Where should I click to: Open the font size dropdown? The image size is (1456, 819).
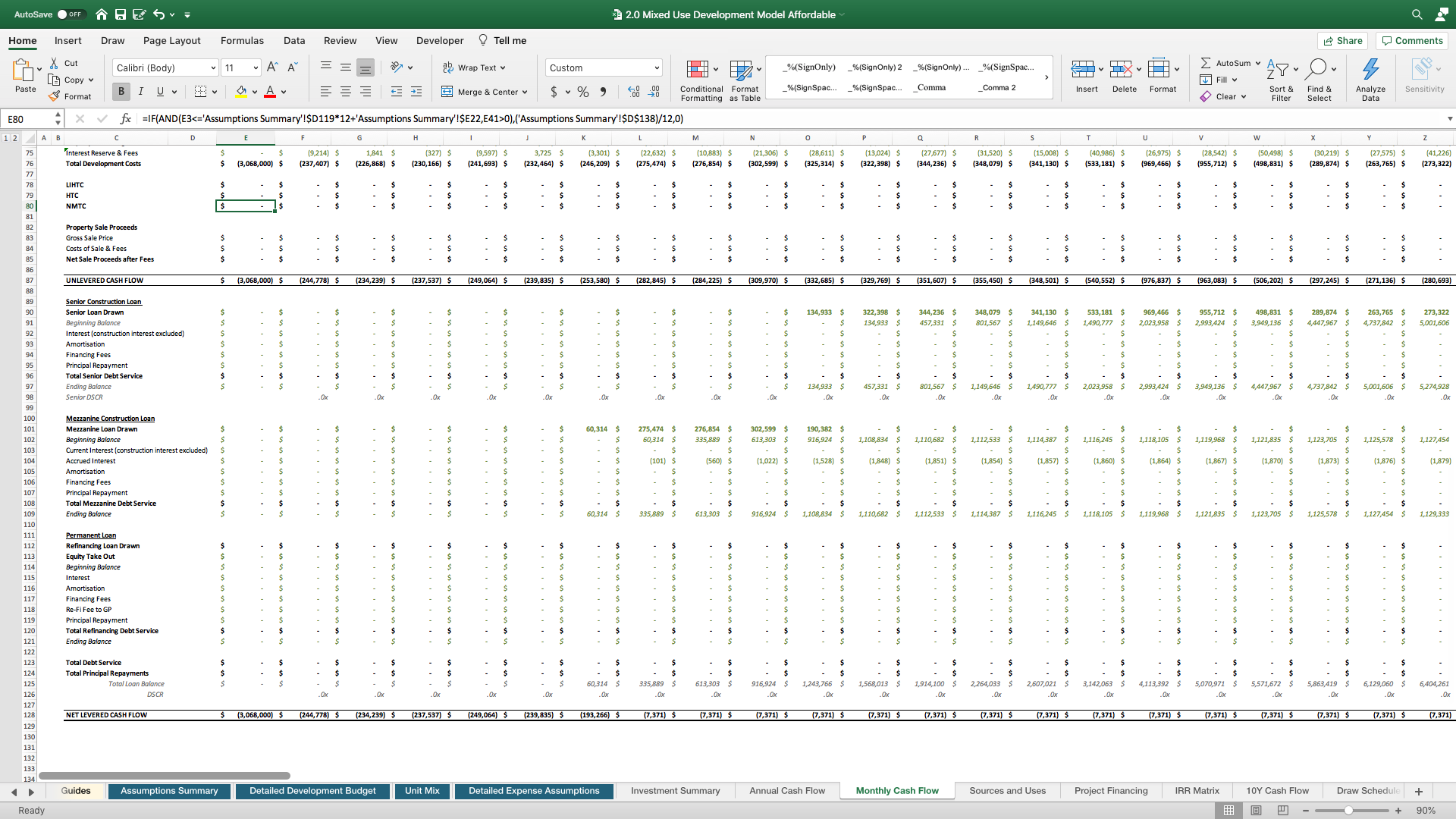tap(256, 67)
